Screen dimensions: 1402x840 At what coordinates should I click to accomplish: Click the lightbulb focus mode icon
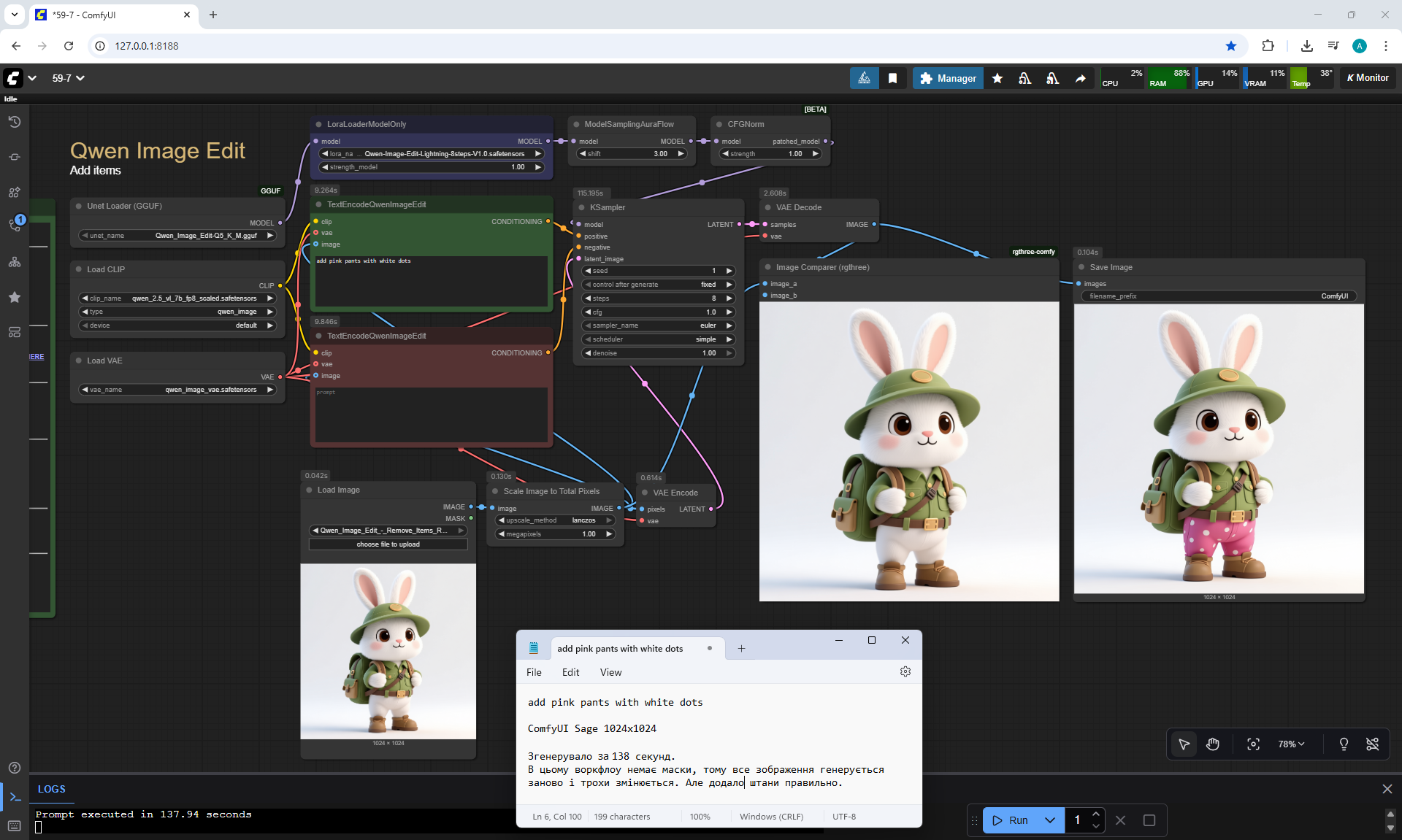[x=1344, y=744]
